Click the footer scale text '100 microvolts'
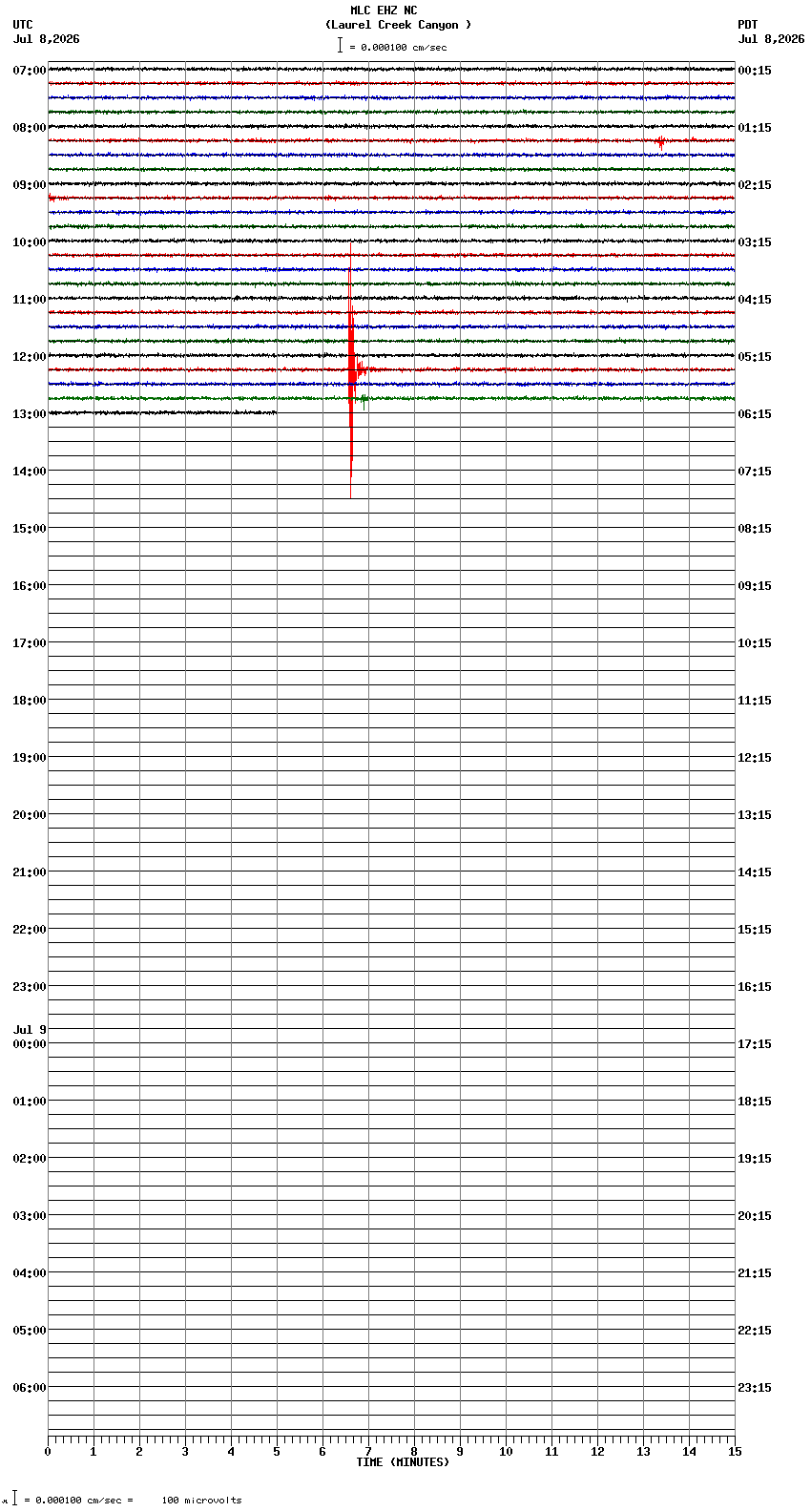The height and width of the screenshot is (1512, 811). [201, 1501]
